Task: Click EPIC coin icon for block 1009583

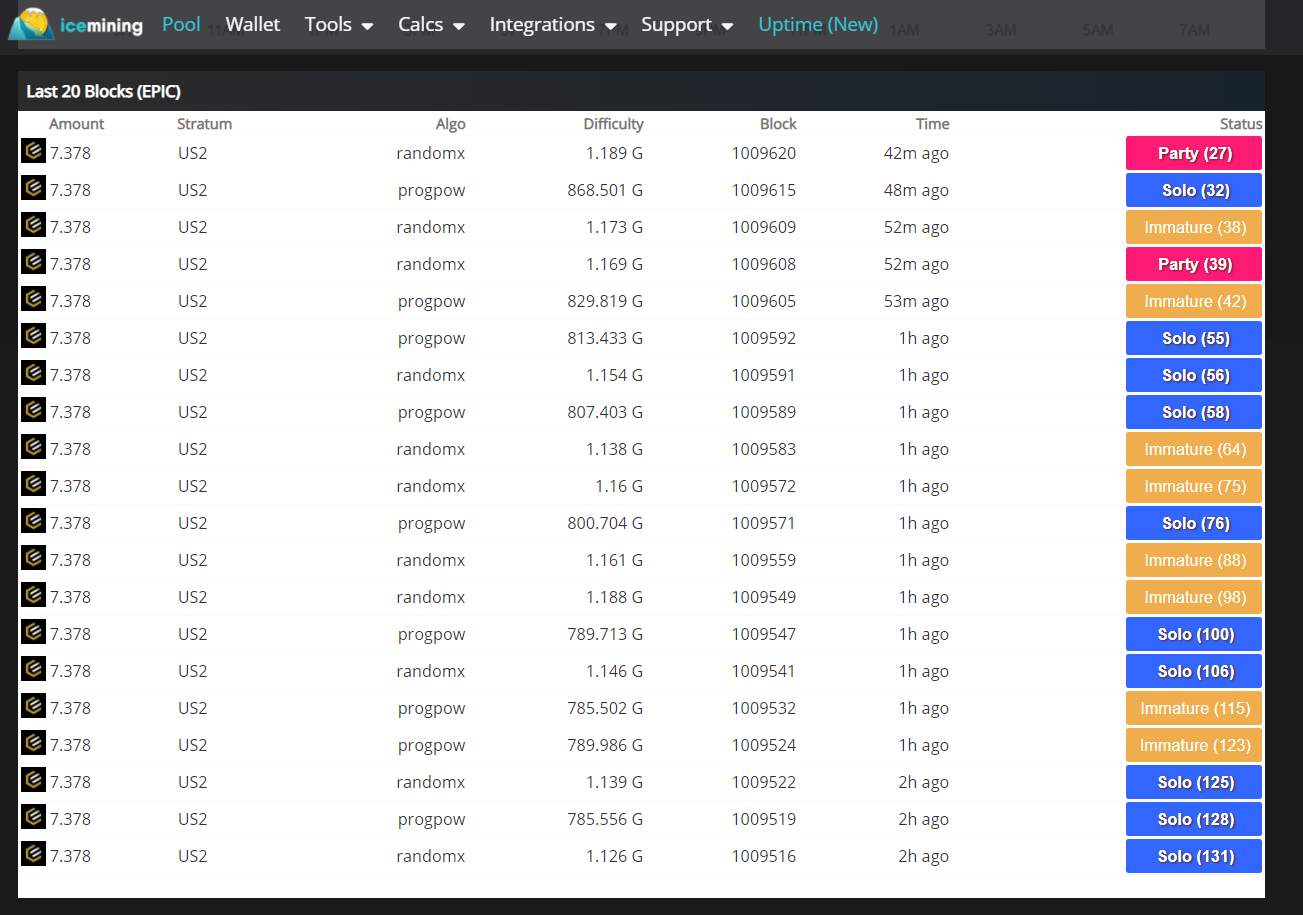Action: point(33,447)
